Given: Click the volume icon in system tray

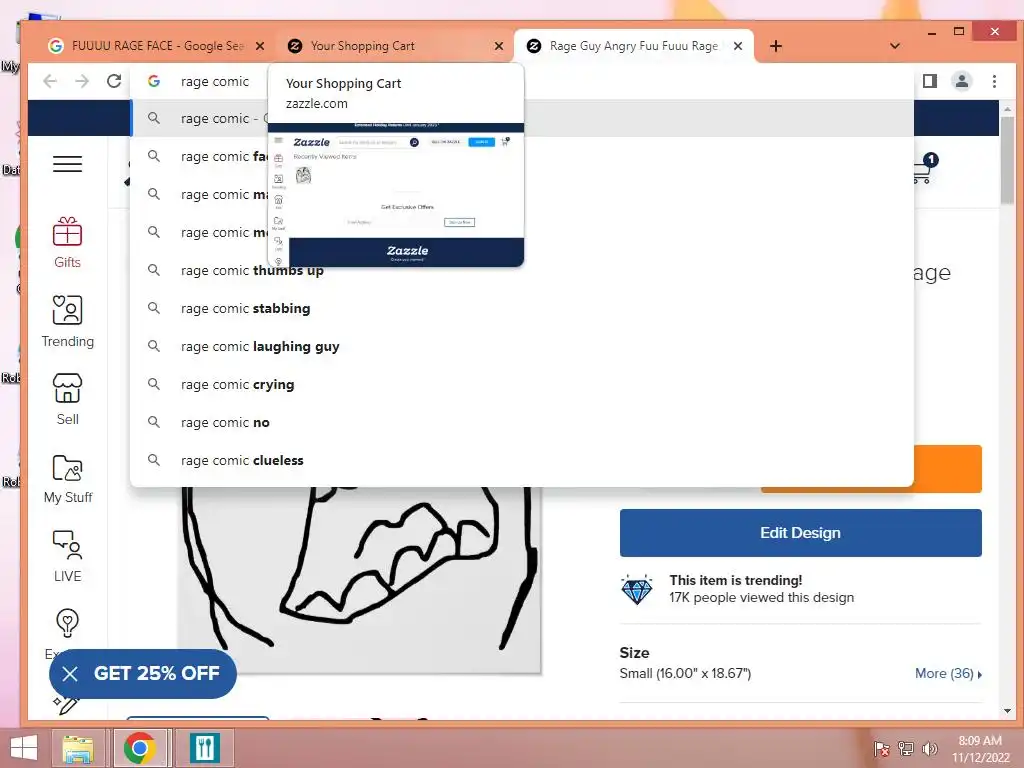Looking at the screenshot, I should (x=929, y=748).
